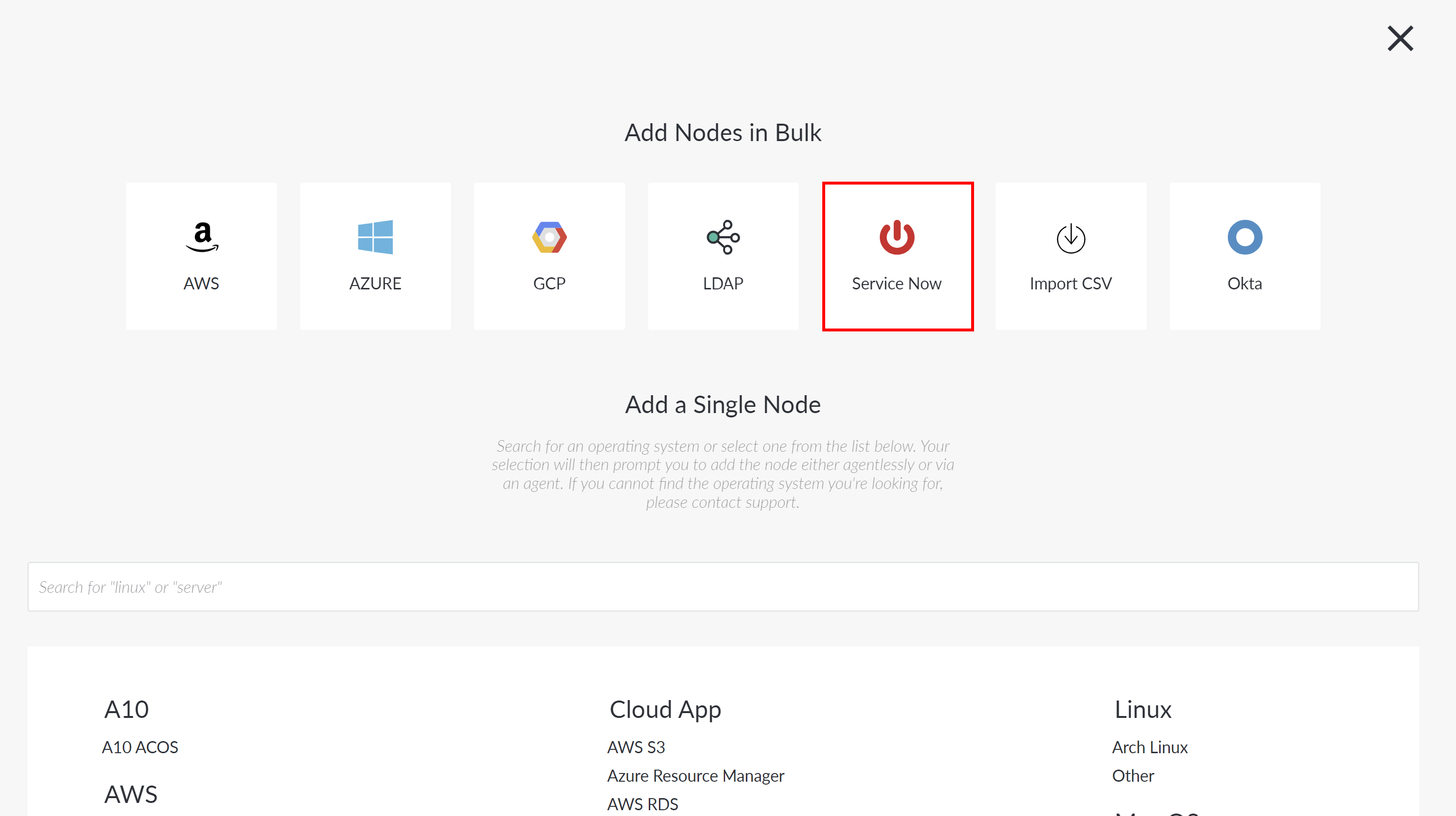Viewport: 1456px width, 816px height.
Task: Choose Other under the Linux heading
Action: pyautogui.click(x=1133, y=776)
